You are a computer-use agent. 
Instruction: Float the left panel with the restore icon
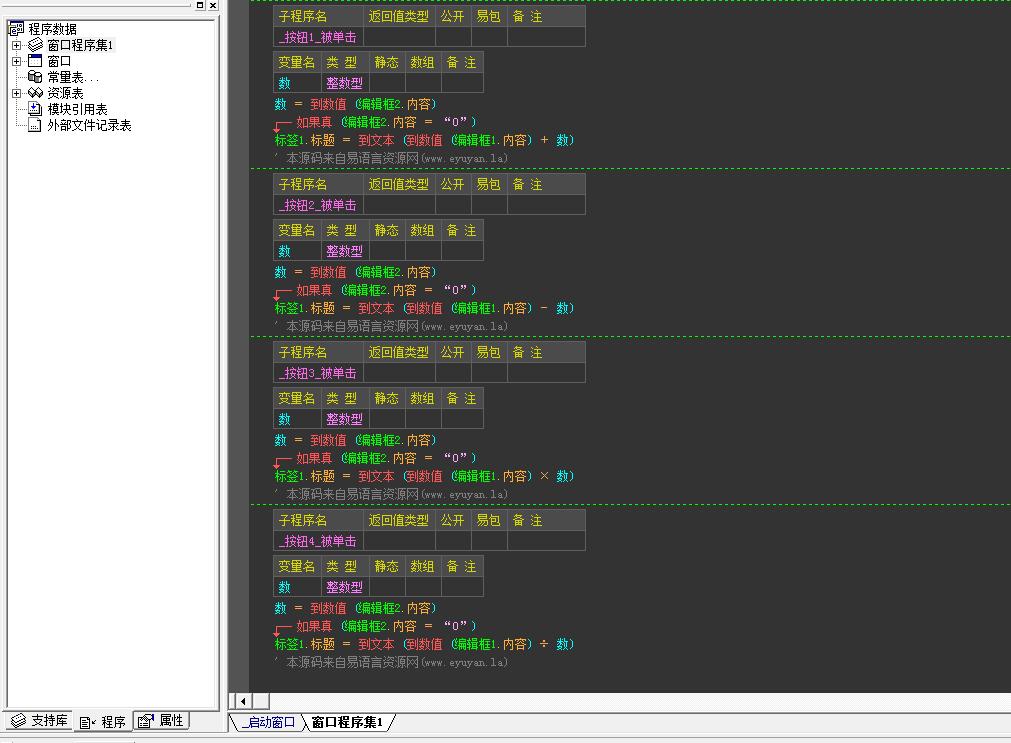point(200,5)
